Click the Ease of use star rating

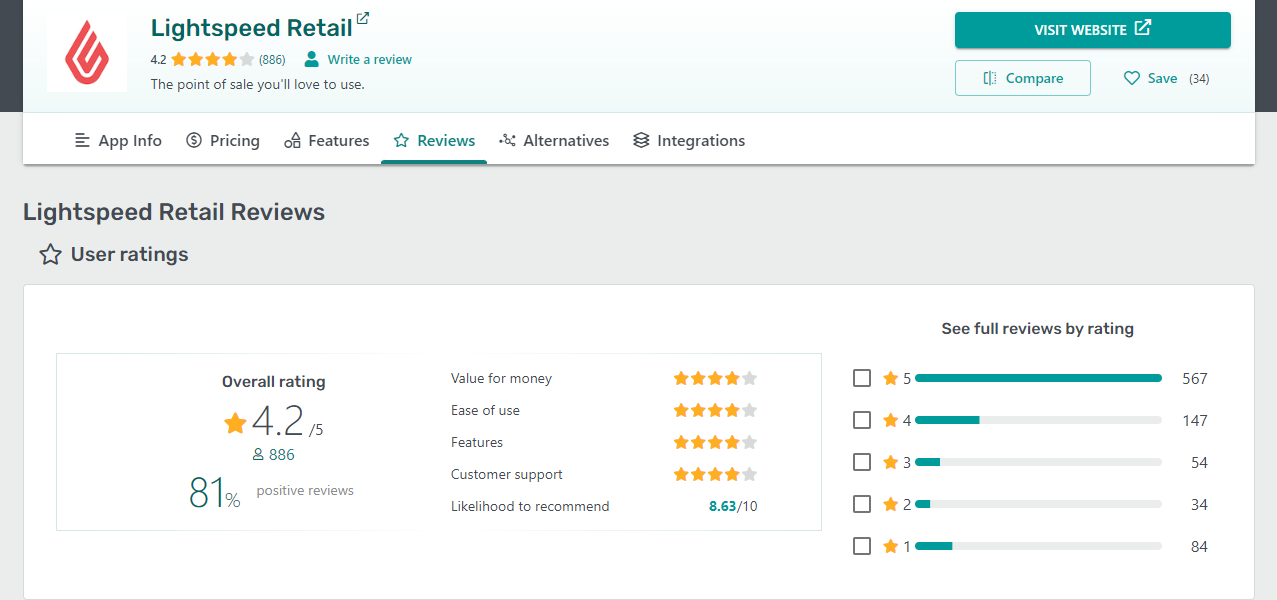point(715,410)
